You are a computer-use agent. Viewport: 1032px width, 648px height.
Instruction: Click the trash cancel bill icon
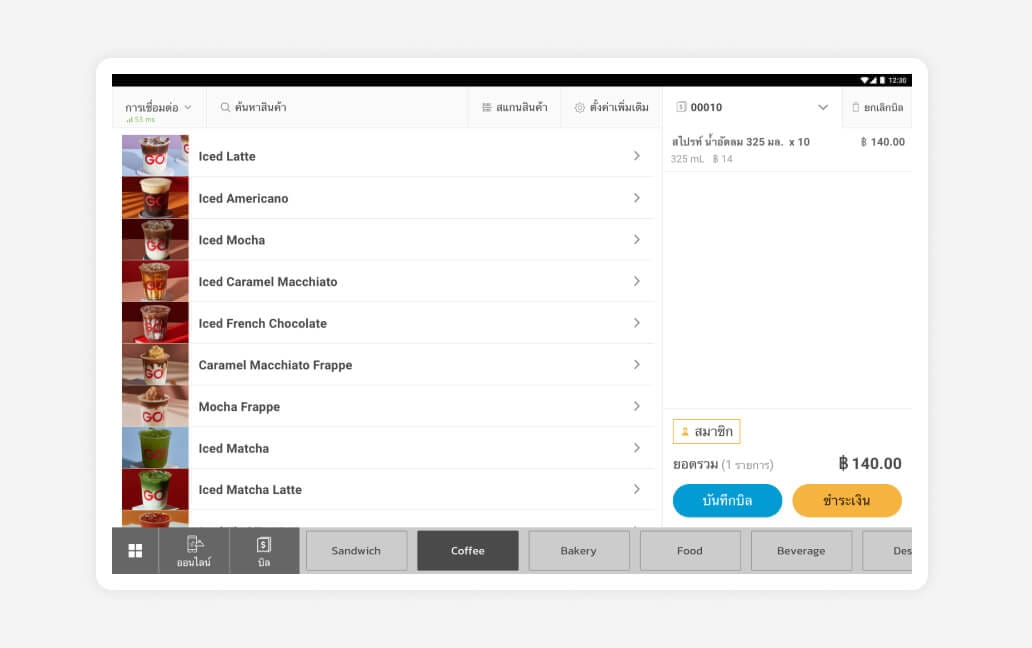tap(855, 107)
